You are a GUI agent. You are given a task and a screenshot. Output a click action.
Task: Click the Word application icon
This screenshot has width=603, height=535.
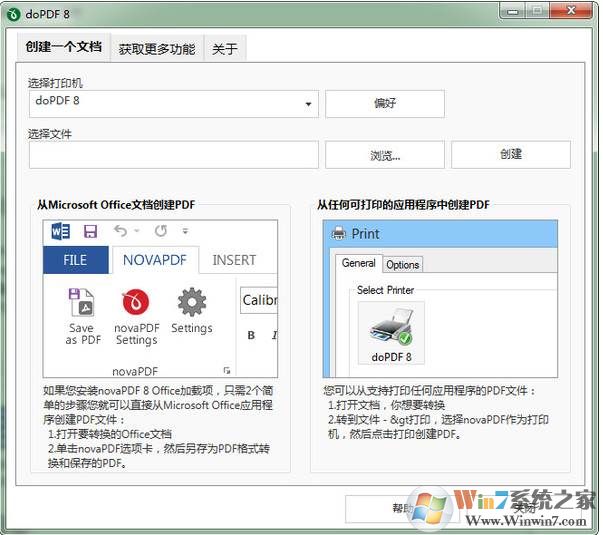click(x=60, y=231)
